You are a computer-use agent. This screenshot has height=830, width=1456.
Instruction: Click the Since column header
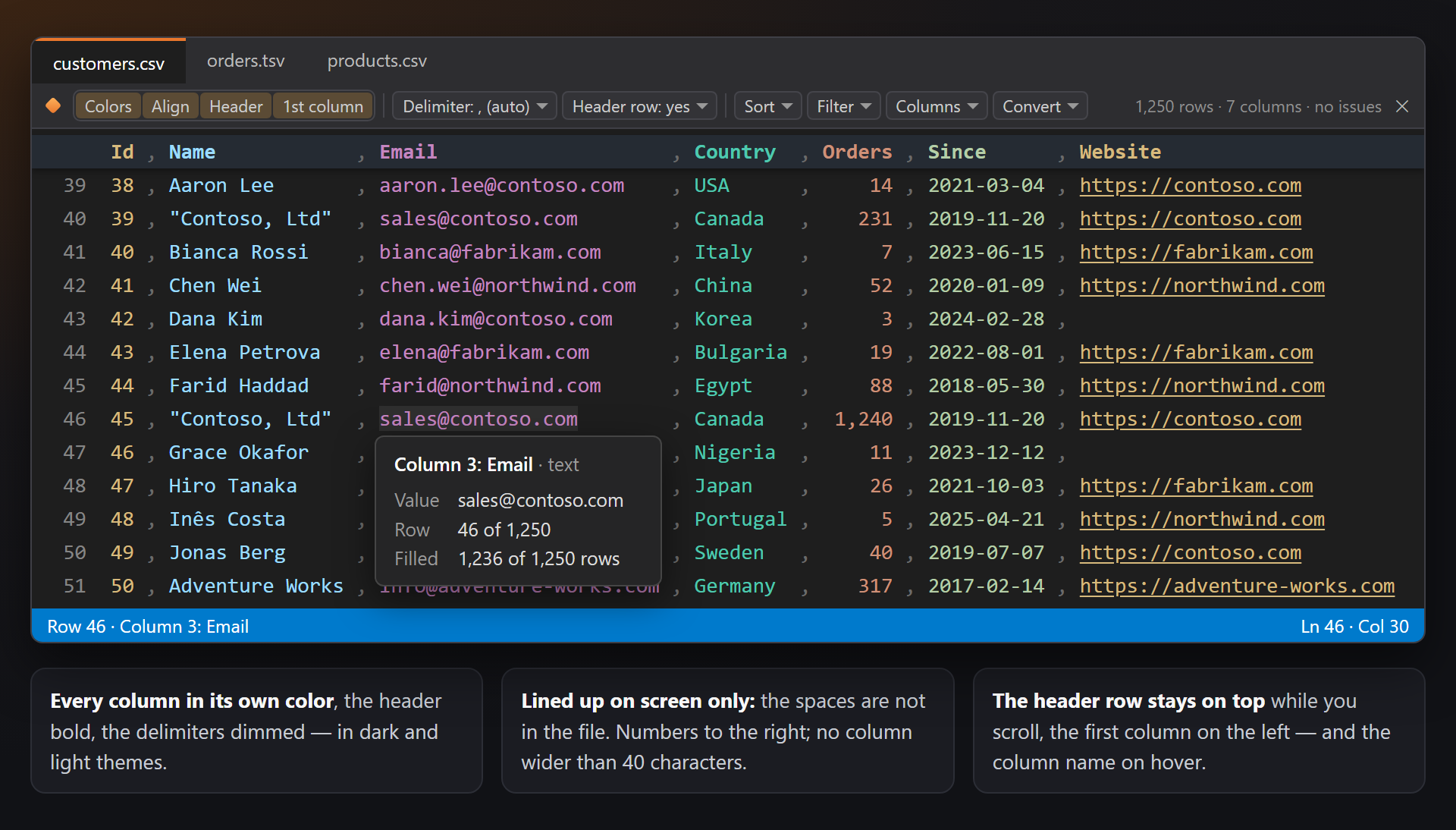pyautogui.click(x=956, y=152)
